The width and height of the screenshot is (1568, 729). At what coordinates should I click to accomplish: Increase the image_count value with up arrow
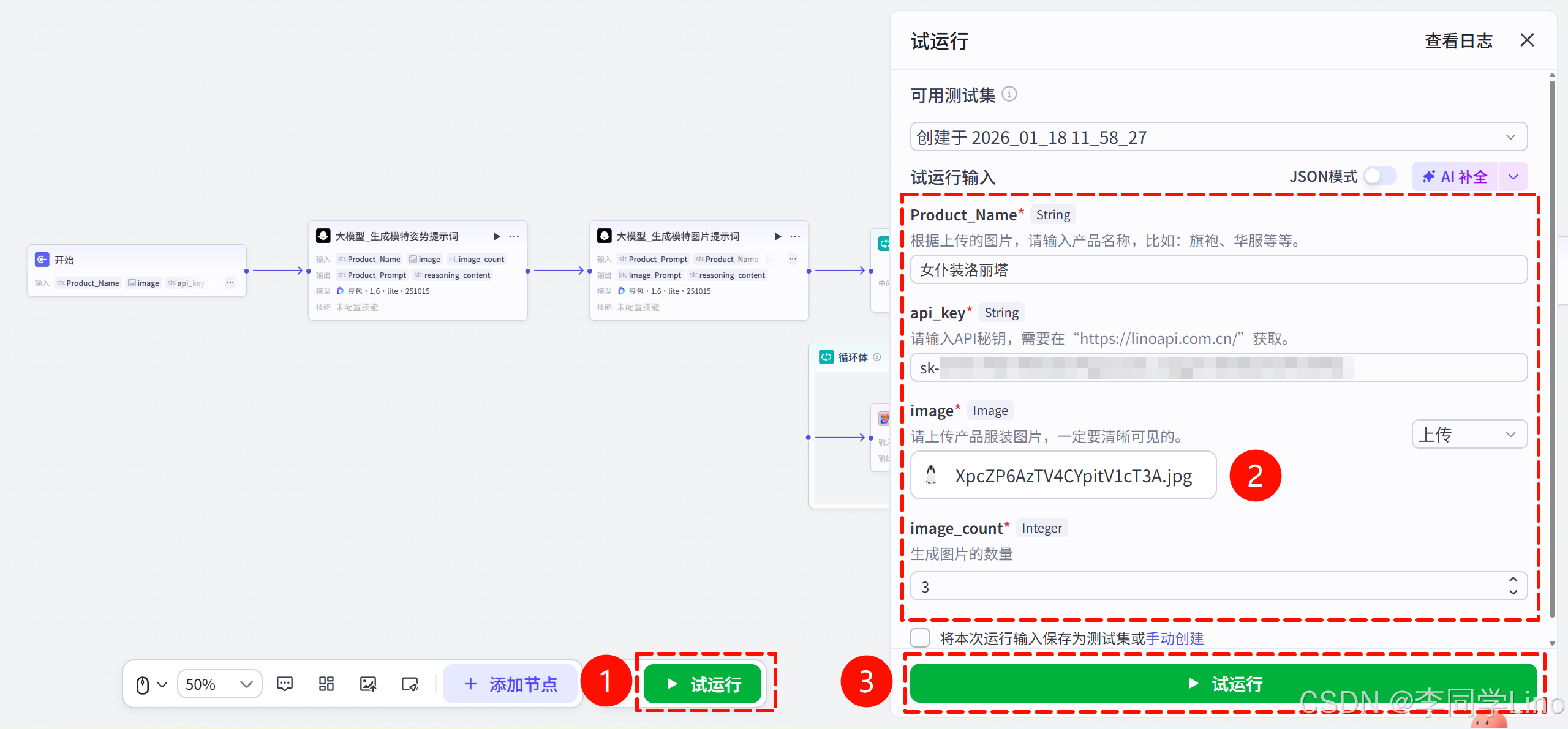point(1513,579)
